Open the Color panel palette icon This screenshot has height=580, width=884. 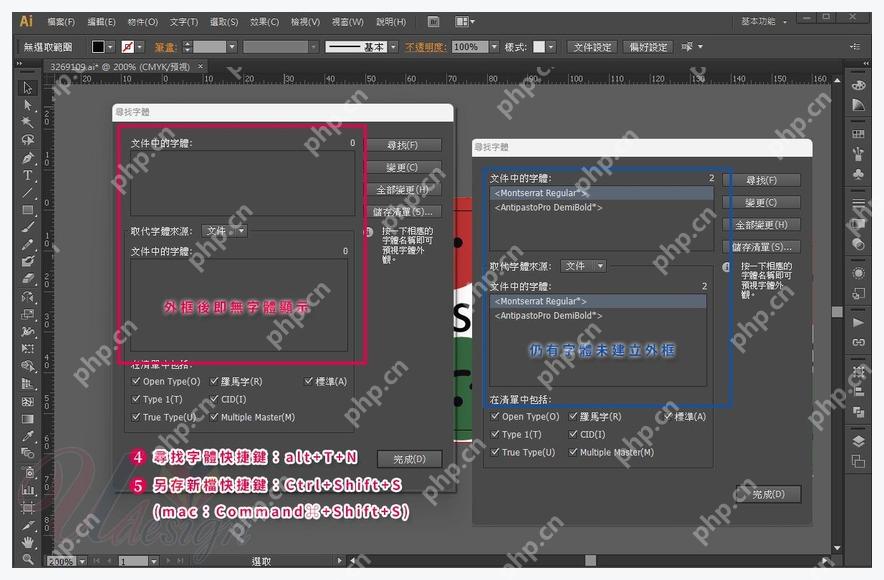[858, 86]
